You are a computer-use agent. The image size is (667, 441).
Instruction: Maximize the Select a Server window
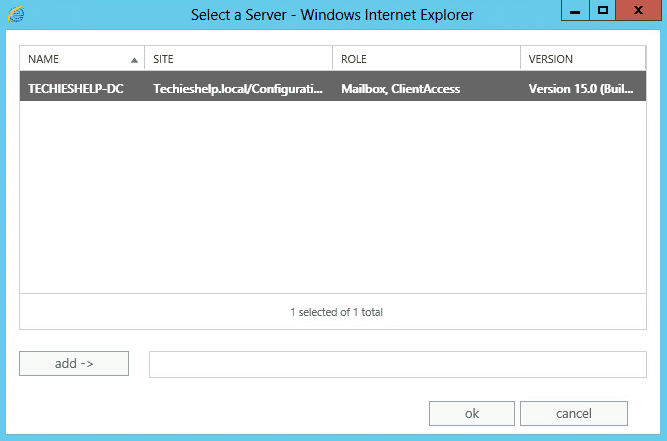602,10
